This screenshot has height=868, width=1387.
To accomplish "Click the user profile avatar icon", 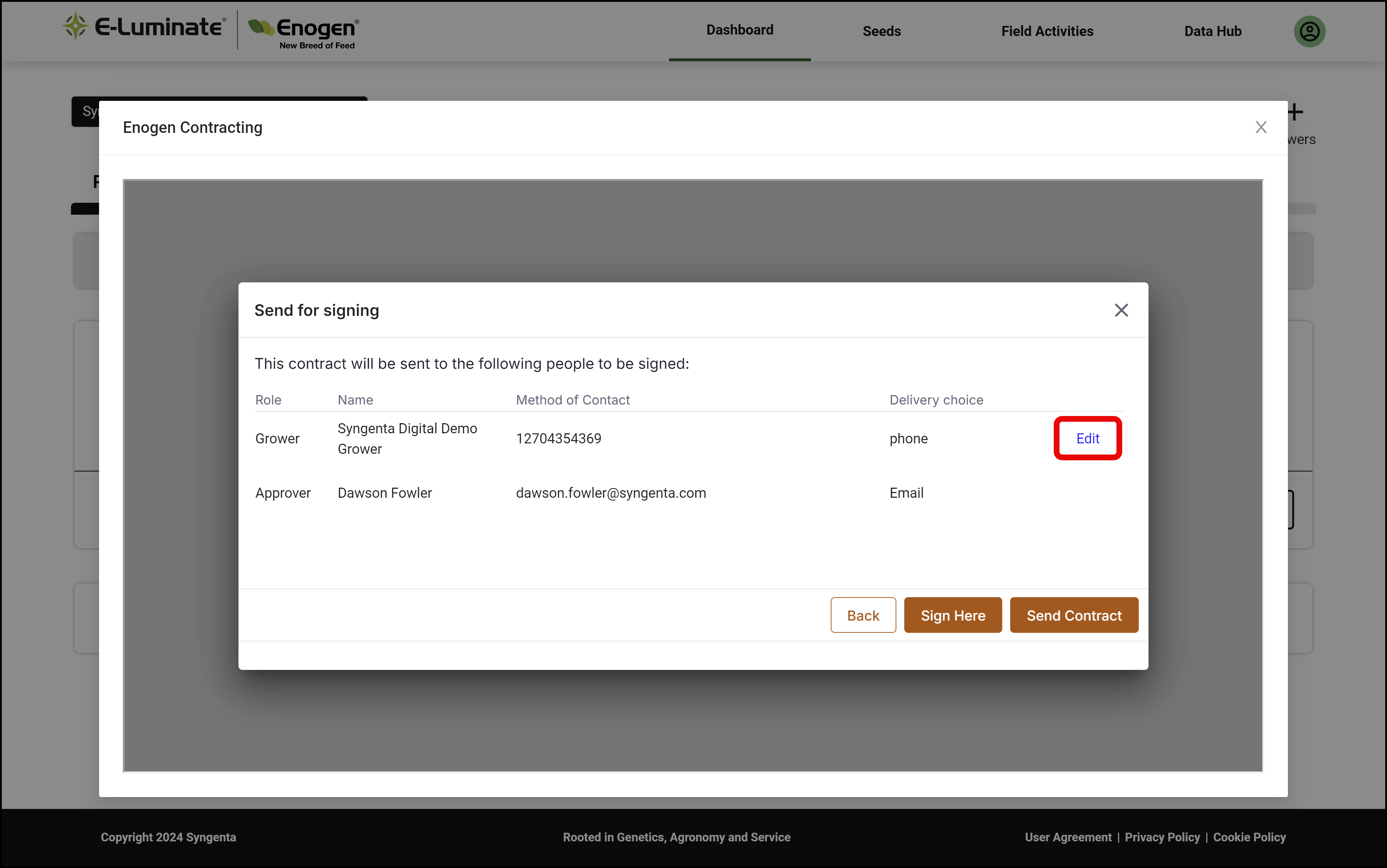I will click(x=1309, y=31).
